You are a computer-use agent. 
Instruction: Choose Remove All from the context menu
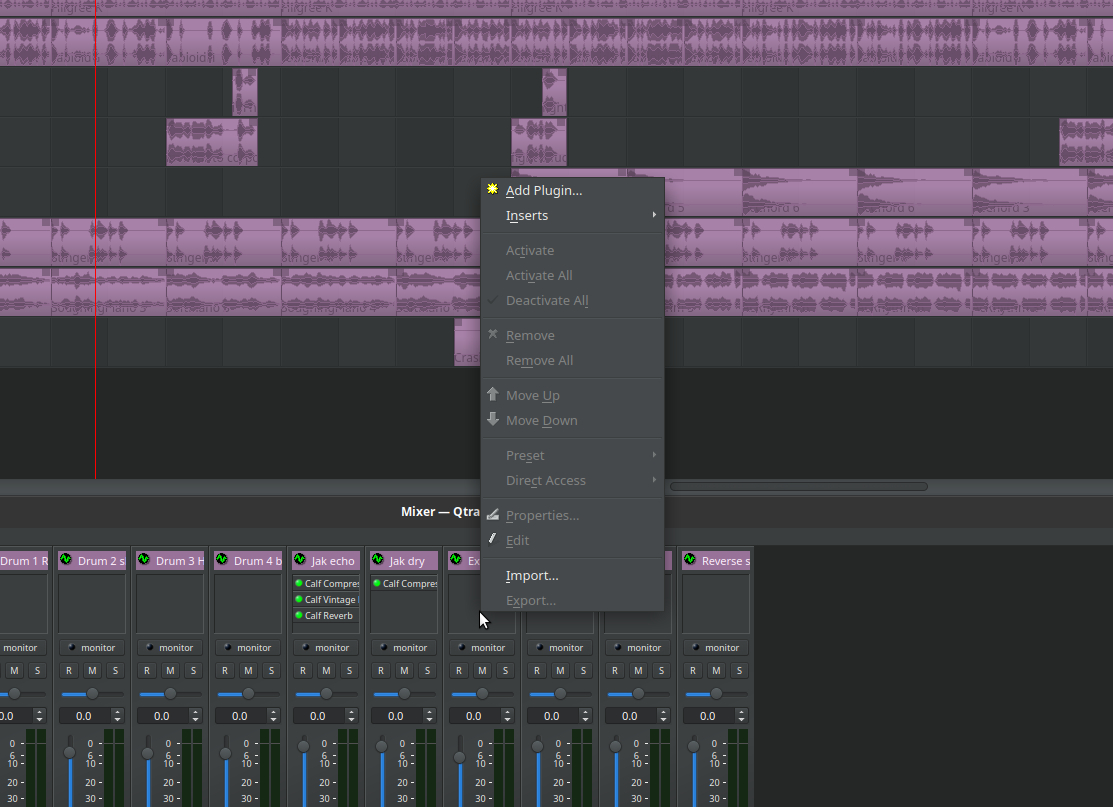coord(572,360)
